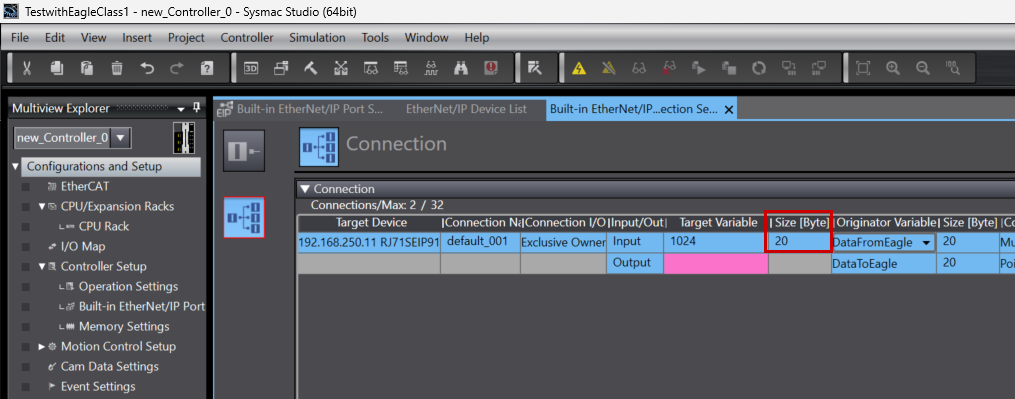Select Operation Settings tree item

(128, 286)
